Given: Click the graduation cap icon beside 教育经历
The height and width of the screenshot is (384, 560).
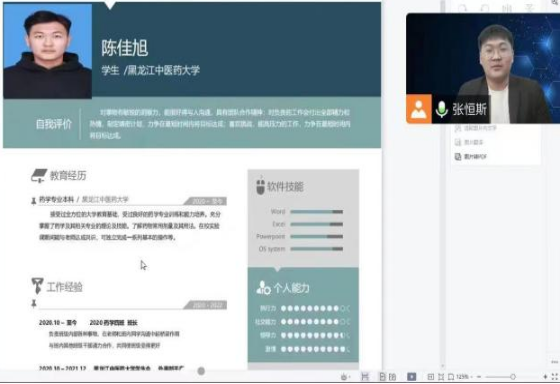Looking at the screenshot, I should (39, 176).
